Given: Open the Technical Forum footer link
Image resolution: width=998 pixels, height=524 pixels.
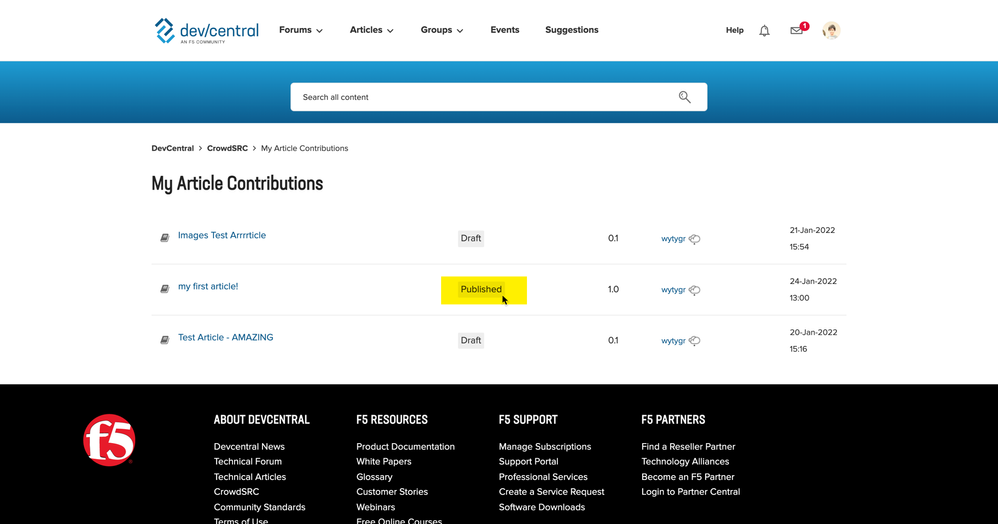Looking at the screenshot, I should (248, 462).
